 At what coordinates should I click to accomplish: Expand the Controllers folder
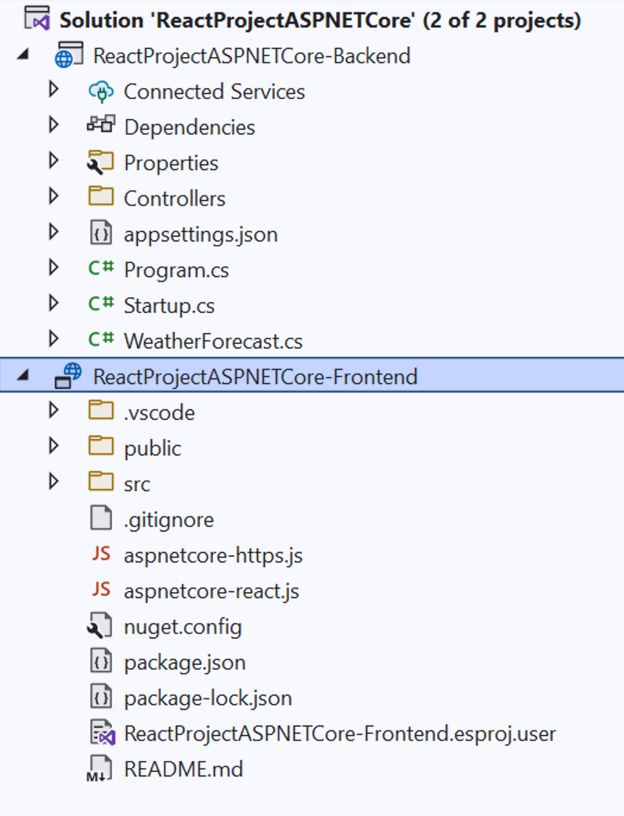(x=53, y=196)
